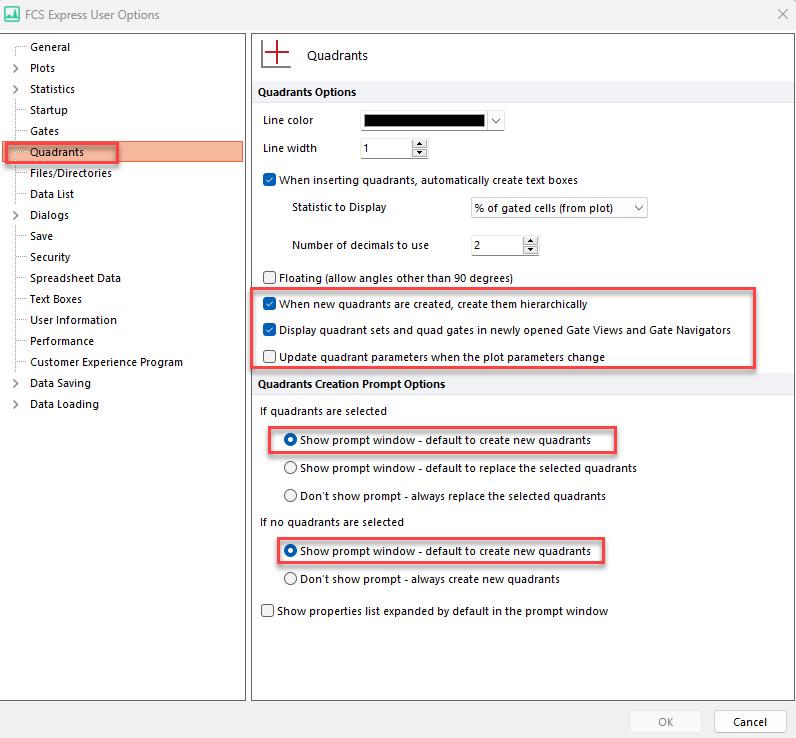Select Don't show prompt - always create new quadrants
Viewport: 796px width, 738px height.
[x=291, y=579]
